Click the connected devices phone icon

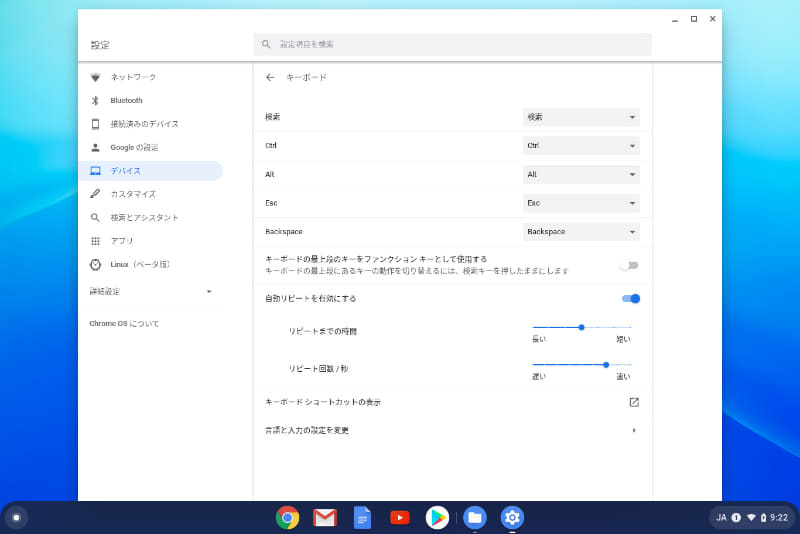point(95,124)
